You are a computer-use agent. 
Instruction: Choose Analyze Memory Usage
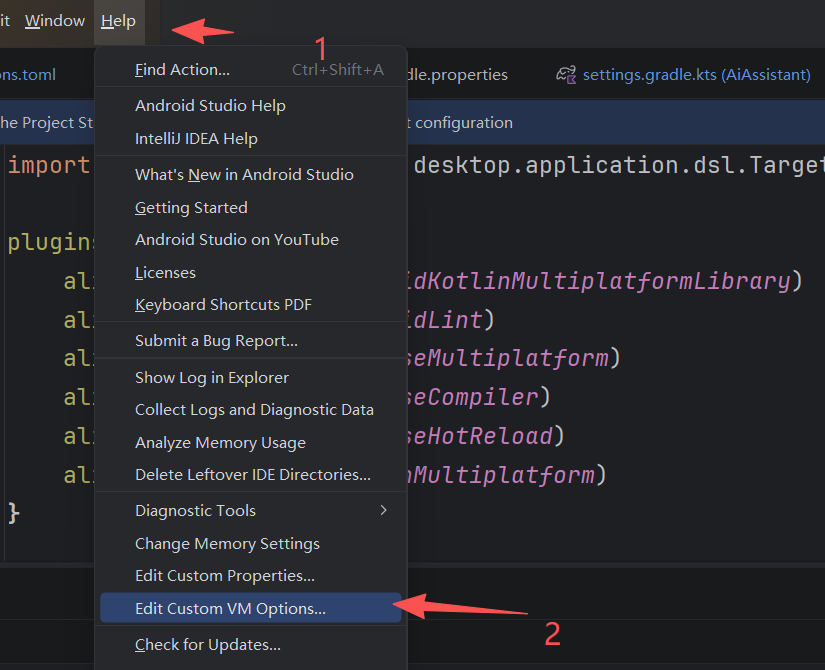251,443
